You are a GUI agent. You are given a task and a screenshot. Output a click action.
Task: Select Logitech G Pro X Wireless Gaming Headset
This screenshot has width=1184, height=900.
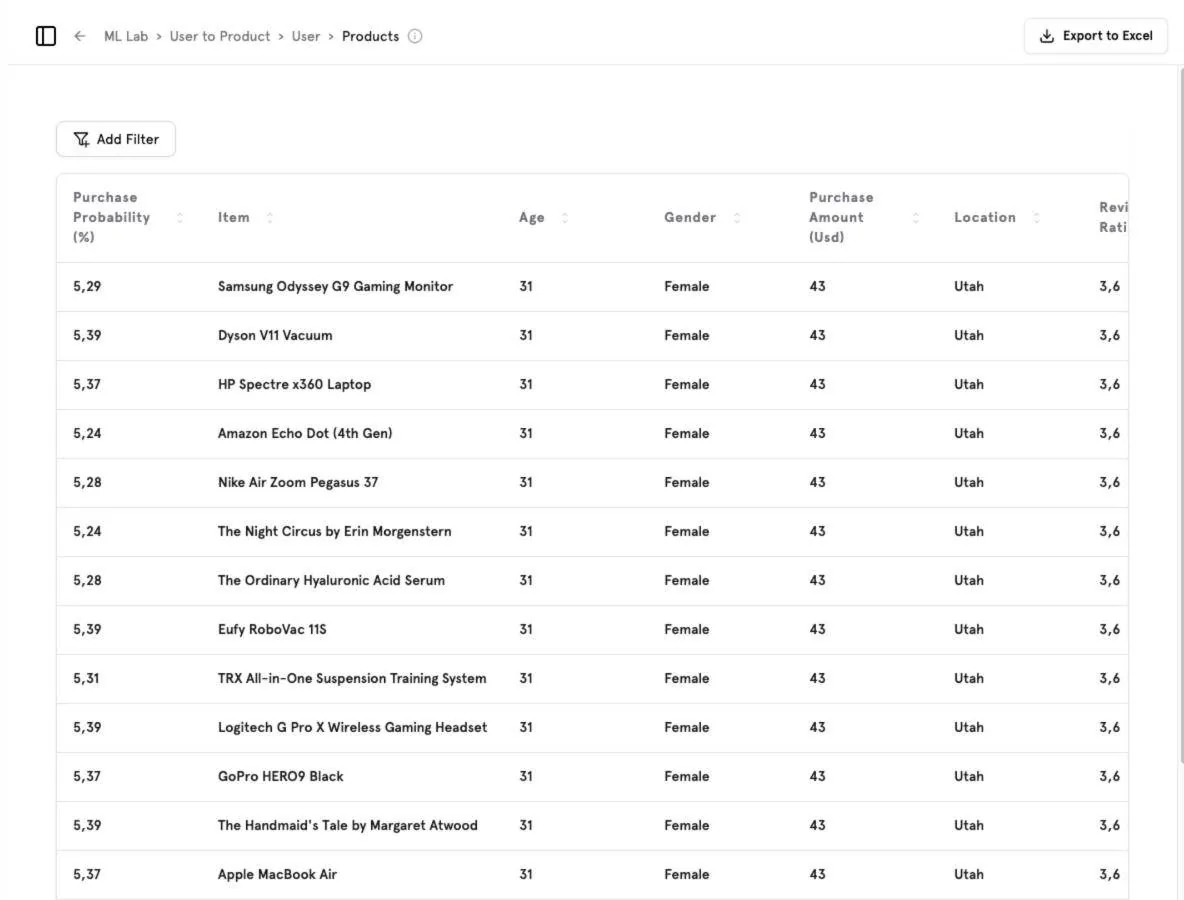coord(353,727)
